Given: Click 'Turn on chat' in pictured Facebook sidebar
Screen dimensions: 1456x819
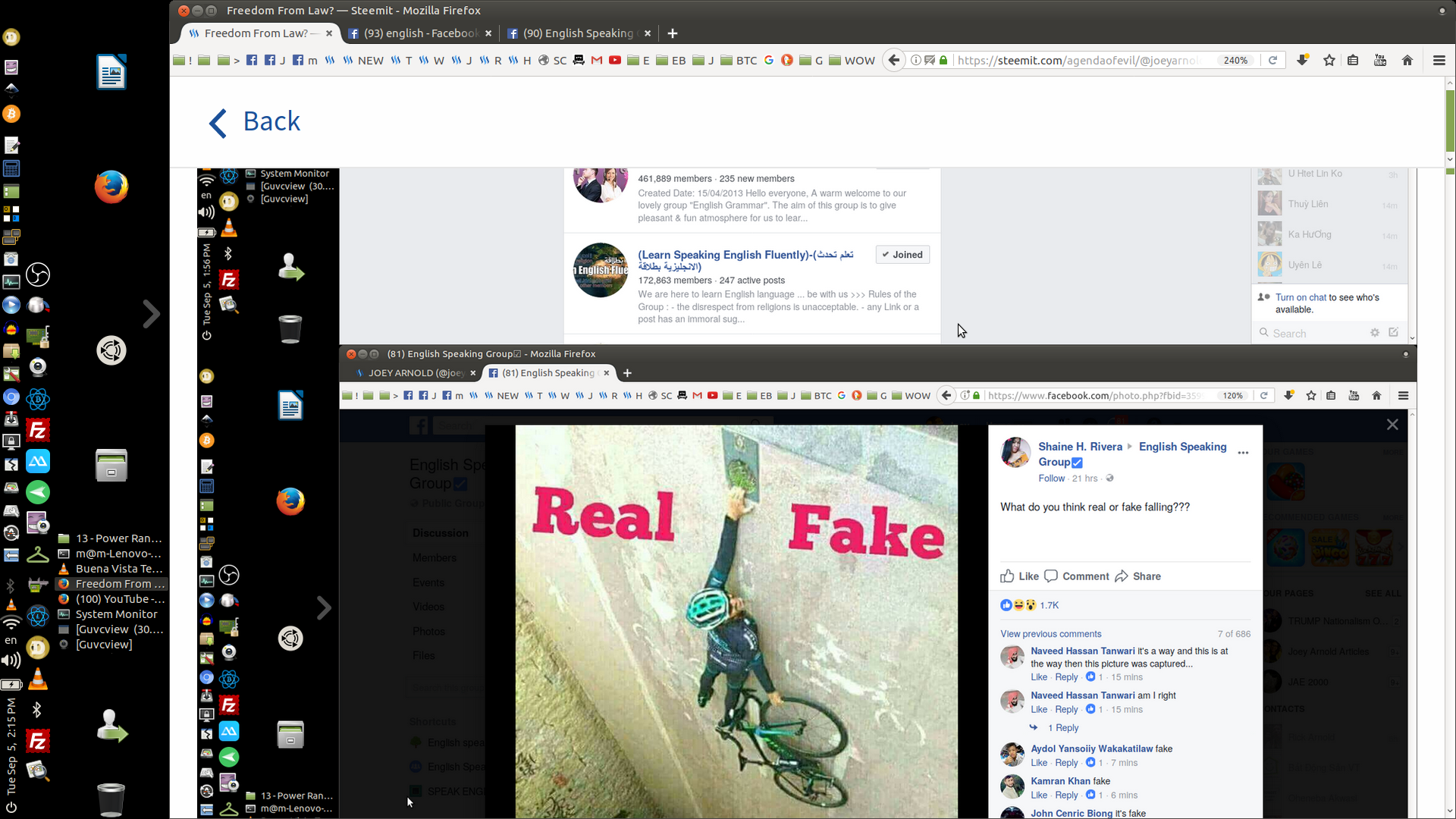Looking at the screenshot, I should pyautogui.click(x=1301, y=297).
